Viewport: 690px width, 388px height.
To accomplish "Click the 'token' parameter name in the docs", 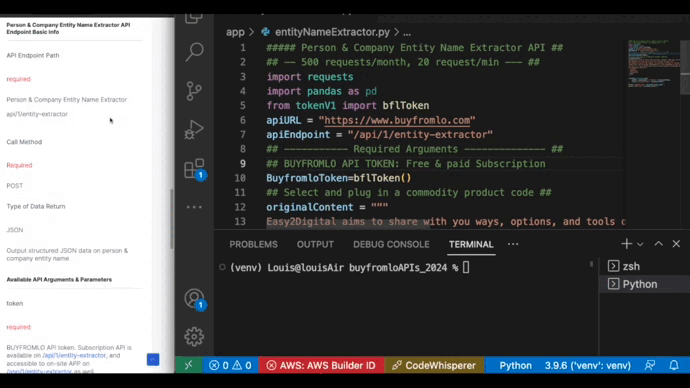I will 15,303.
